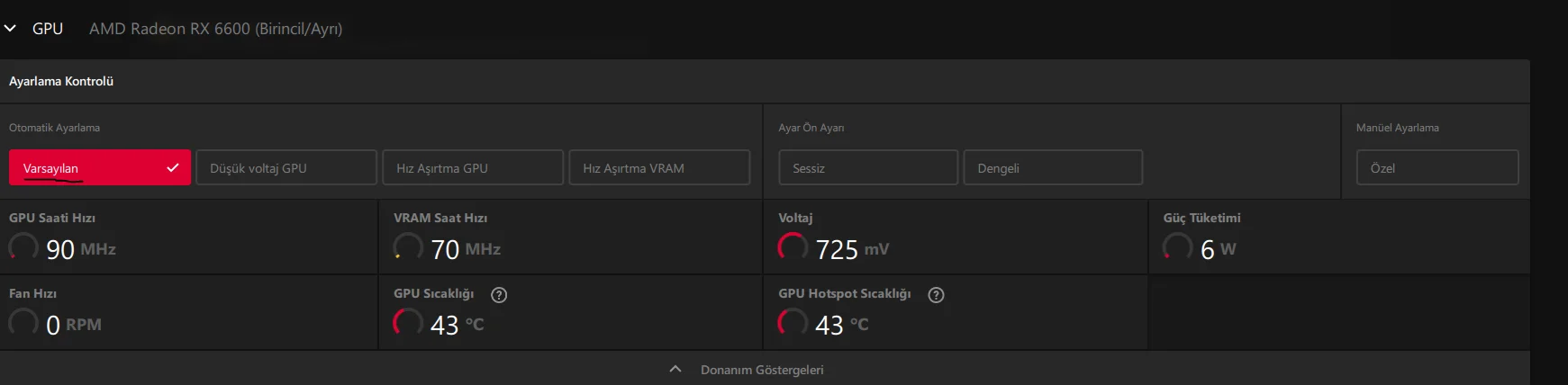Click the Fan Hızı gauge icon
Image resolution: width=1568 pixels, height=385 pixels.
[23, 322]
